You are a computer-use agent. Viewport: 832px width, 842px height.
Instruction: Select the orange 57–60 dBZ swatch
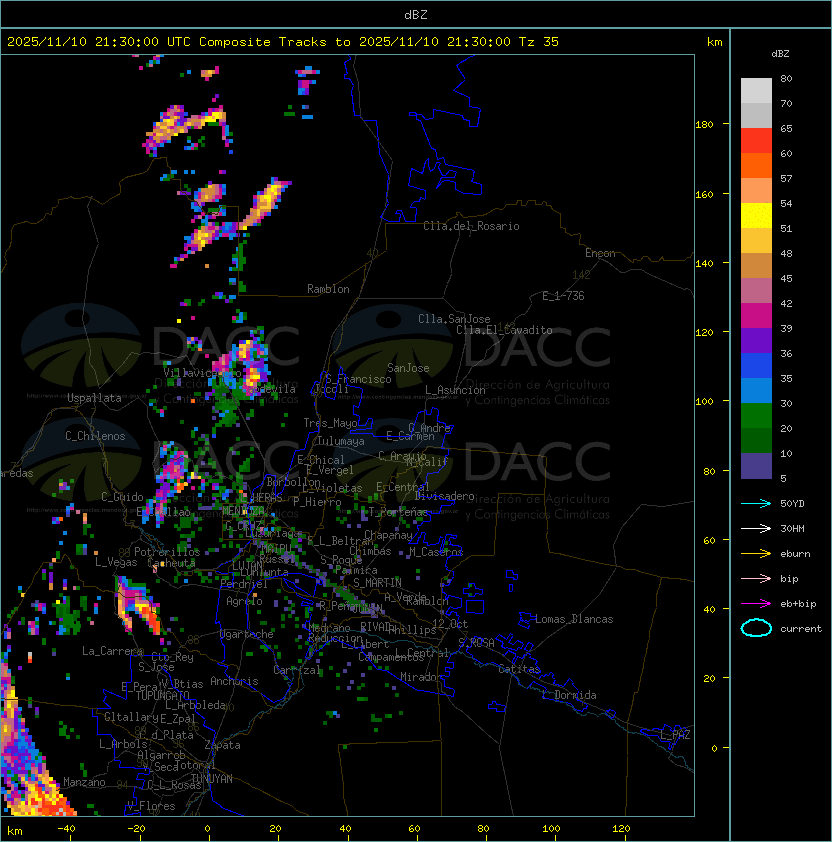point(756,165)
